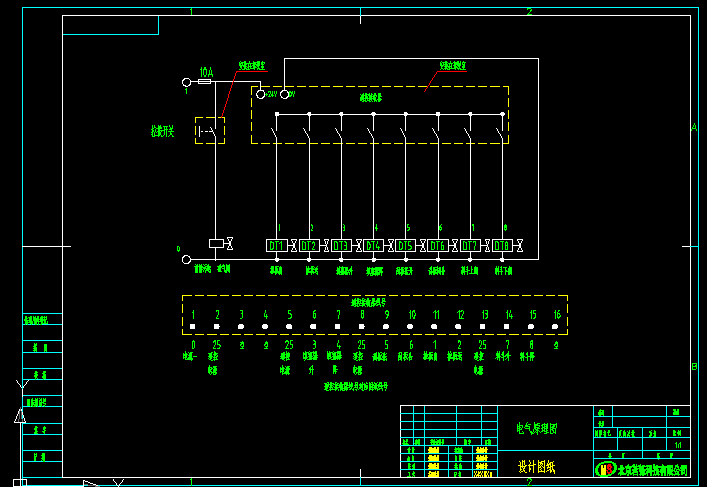Click the 10A fuse symbol
Screen dimensions: 707x487
pos(205,82)
